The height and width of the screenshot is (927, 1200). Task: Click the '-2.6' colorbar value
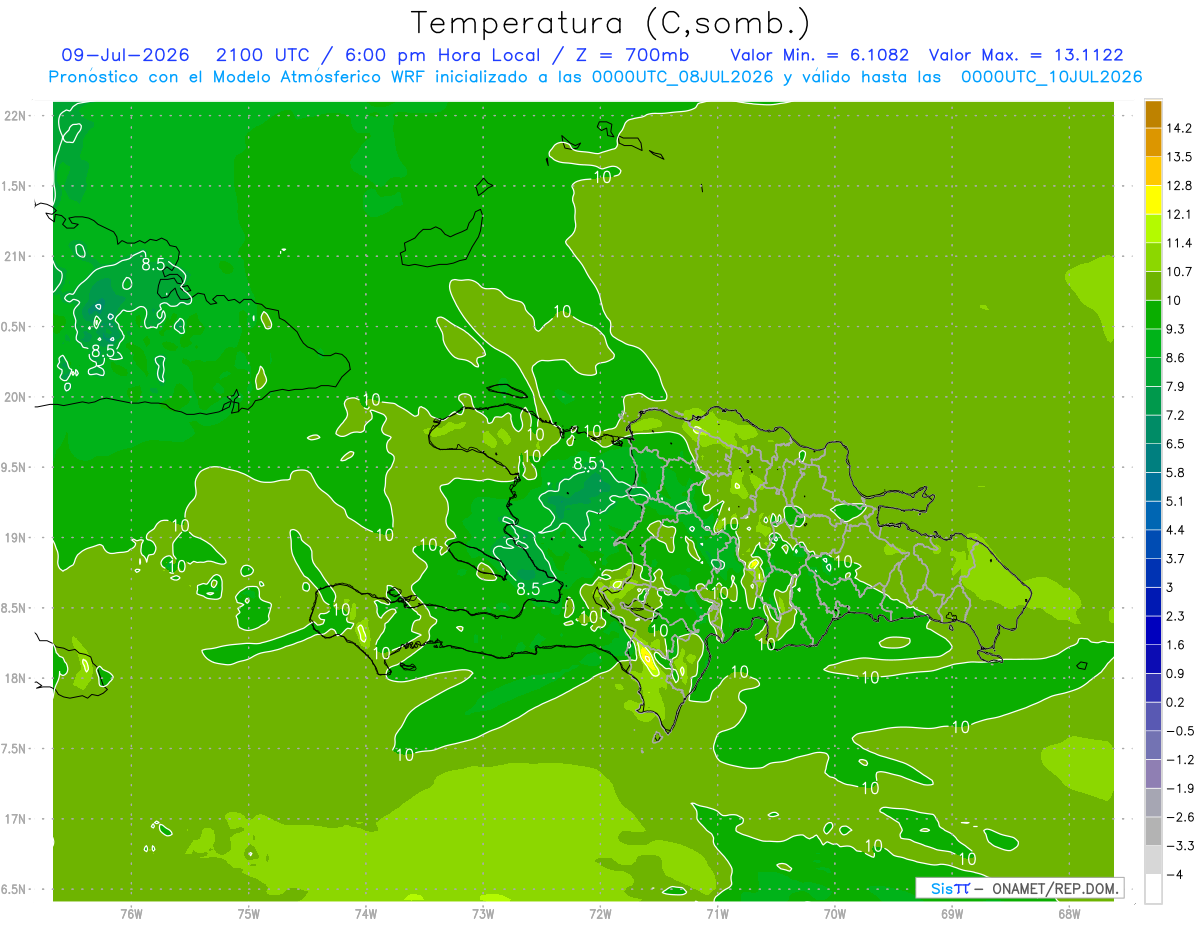[x=1180, y=817]
